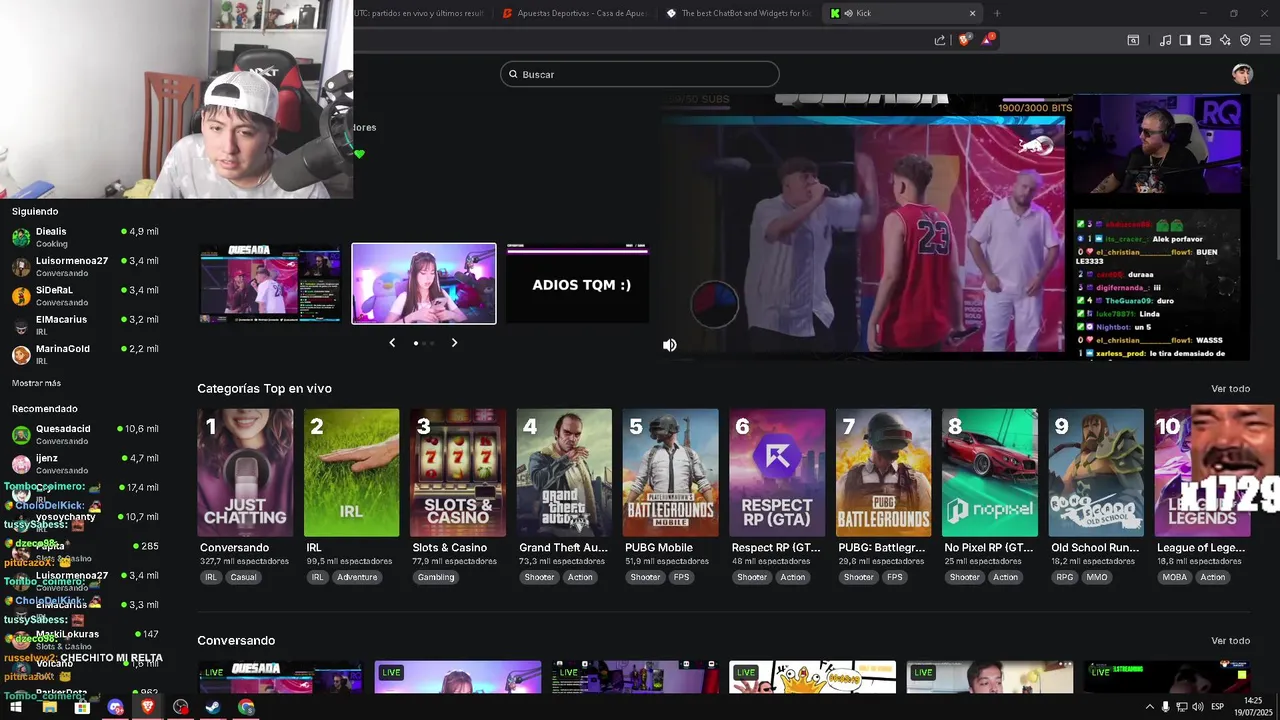The height and width of the screenshot is (720, 1280).
Task: Open Brave Shields lion icon
Action: pyautogui.click(x=964, y=40)
